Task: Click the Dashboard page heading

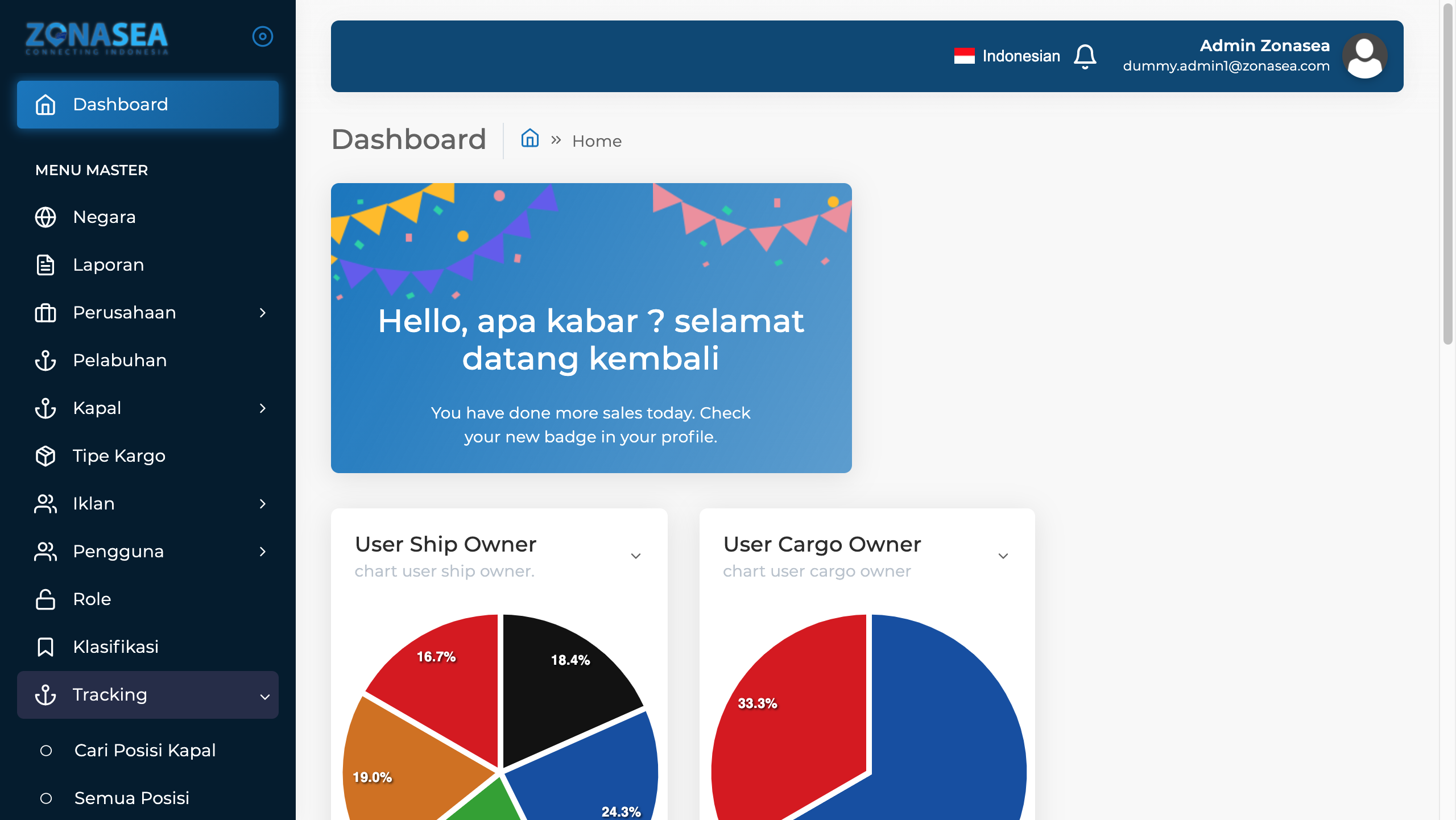Action: pyautogui.click(x=408, y=139)
